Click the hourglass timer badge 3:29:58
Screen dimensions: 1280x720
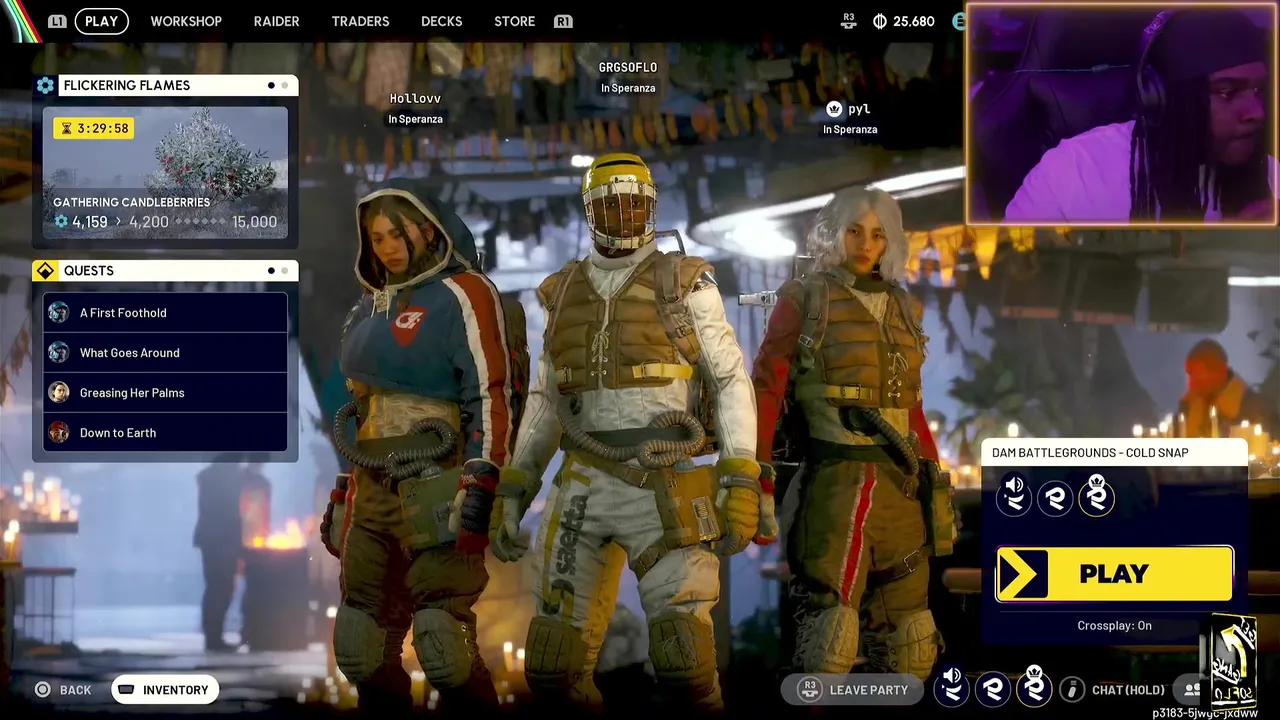click(93, 128)
